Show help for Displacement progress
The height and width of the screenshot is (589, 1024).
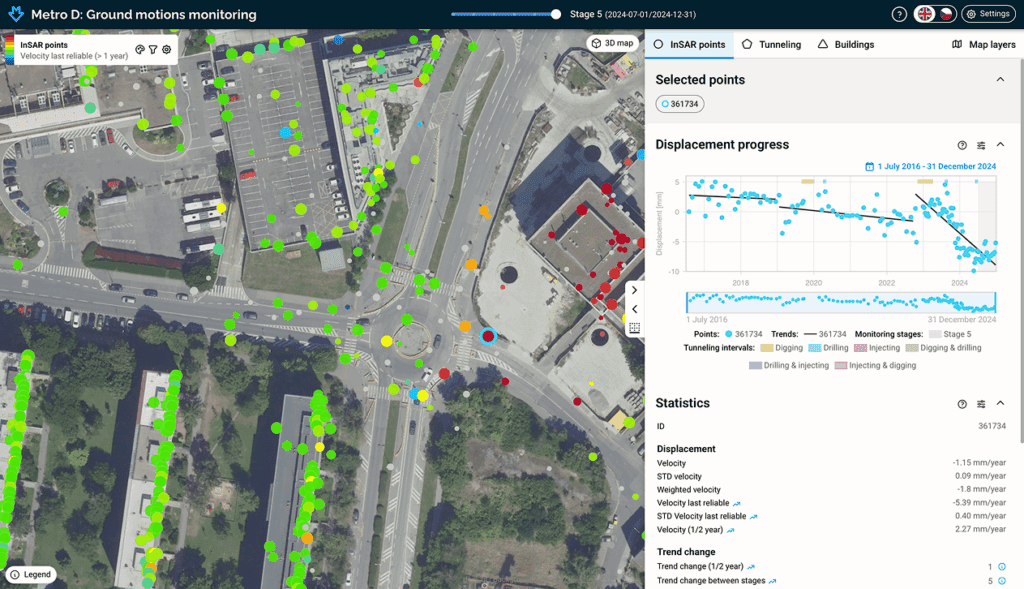point(962,145)
